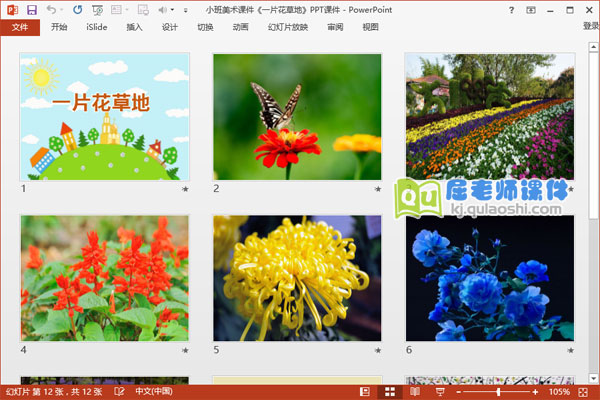Open the layout icon's dropdown arrow
This screenshot has height=400, width=600.
pyautogui.click(x=127, y=10)
